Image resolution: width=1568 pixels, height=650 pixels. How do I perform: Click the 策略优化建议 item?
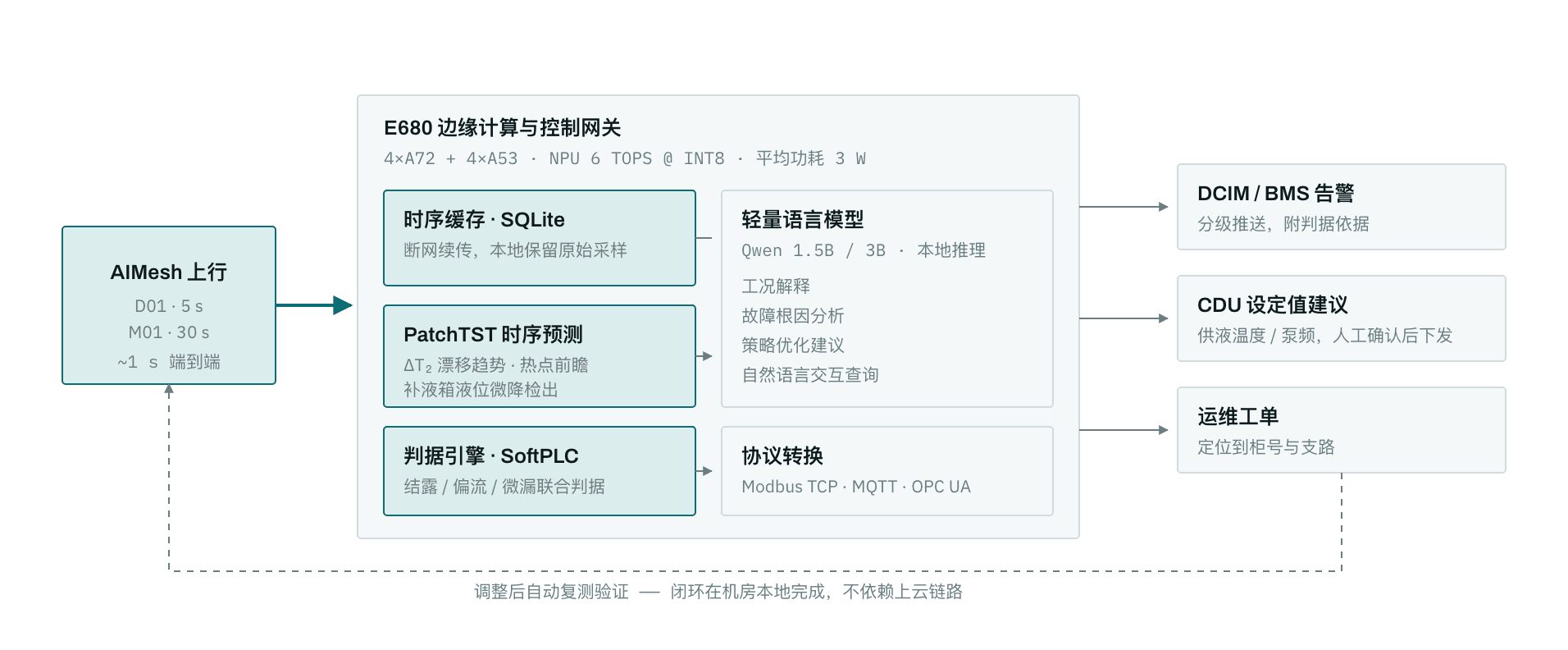793,346
